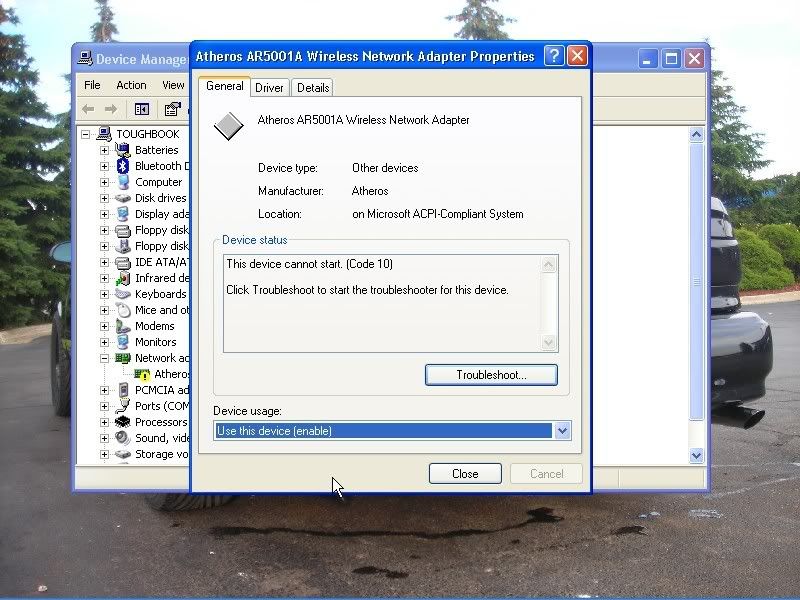Toggle console tree toolbar icon in Device Manager
This screenshot has height=600, width=800.
141,109
